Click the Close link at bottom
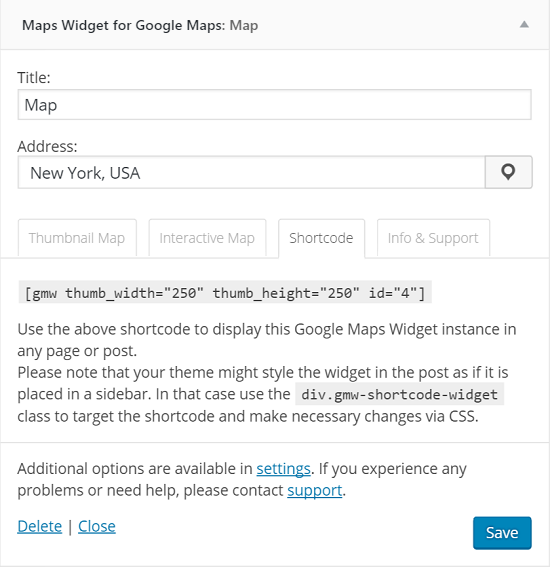Screen dimensions: 550x567 97,526
